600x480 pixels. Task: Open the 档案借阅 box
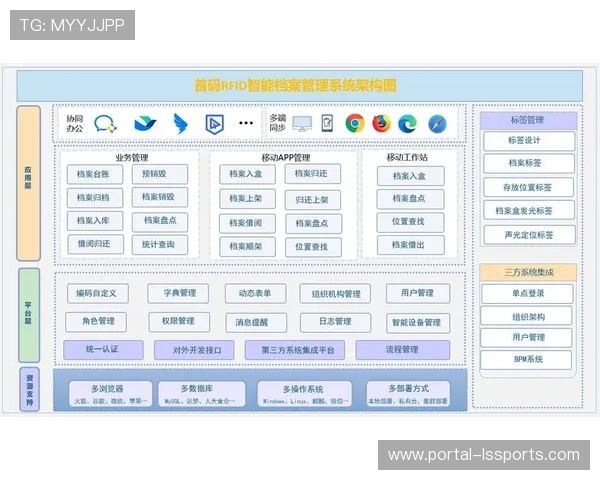[x=247, y=224]
